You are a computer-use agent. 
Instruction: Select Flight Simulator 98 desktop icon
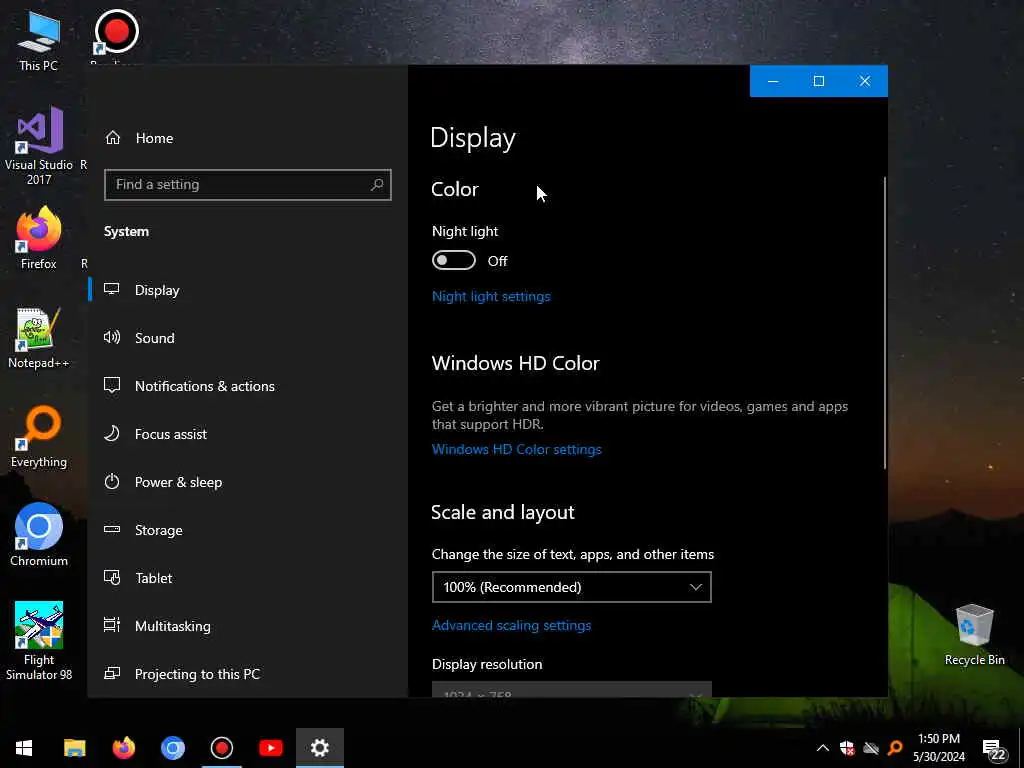[x=39, y=641]
